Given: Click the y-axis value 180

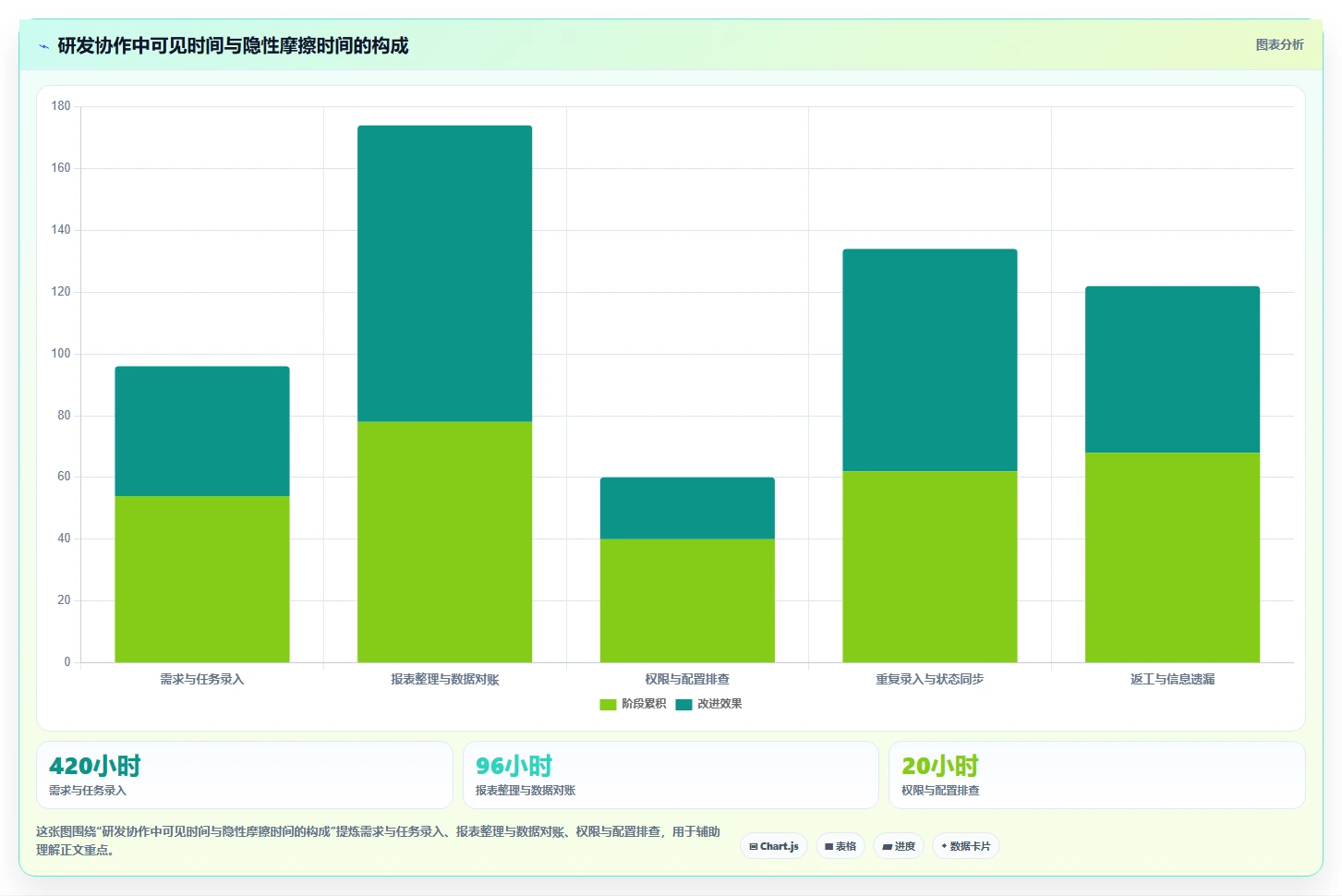Looking at the screenshot, I should coord(61,106).
